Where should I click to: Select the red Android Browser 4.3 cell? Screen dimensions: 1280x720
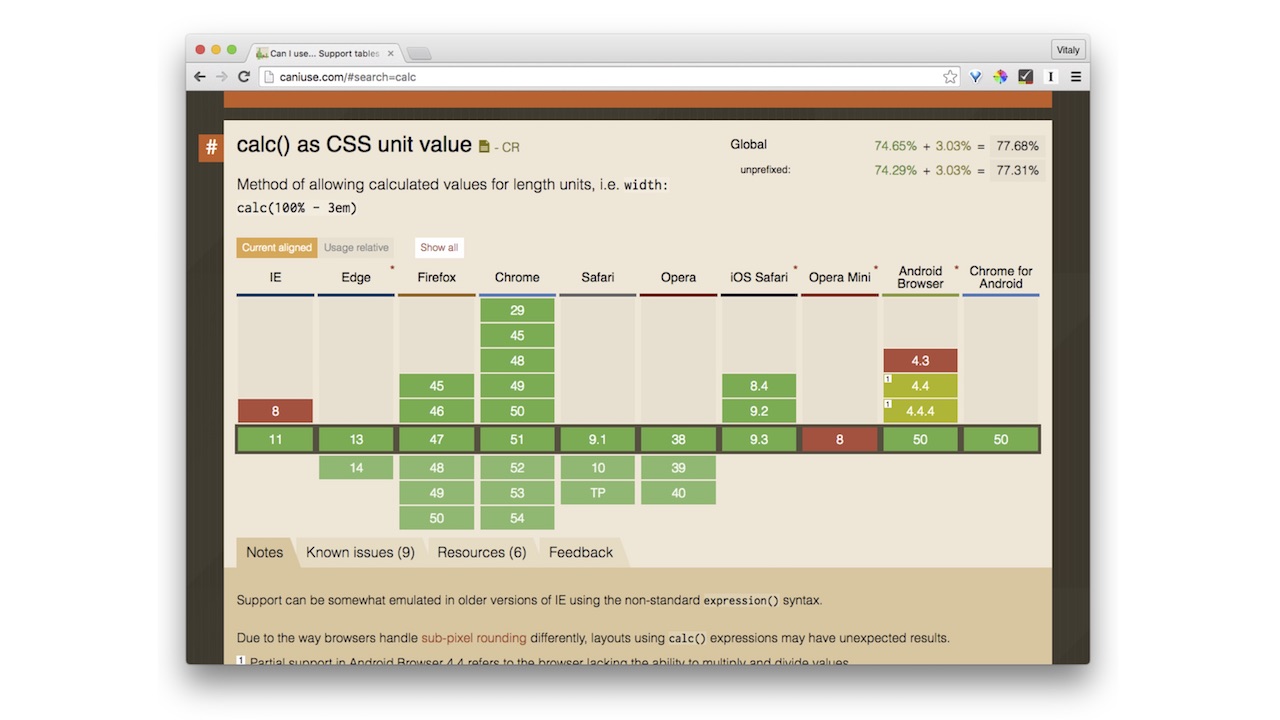point(920,361)
